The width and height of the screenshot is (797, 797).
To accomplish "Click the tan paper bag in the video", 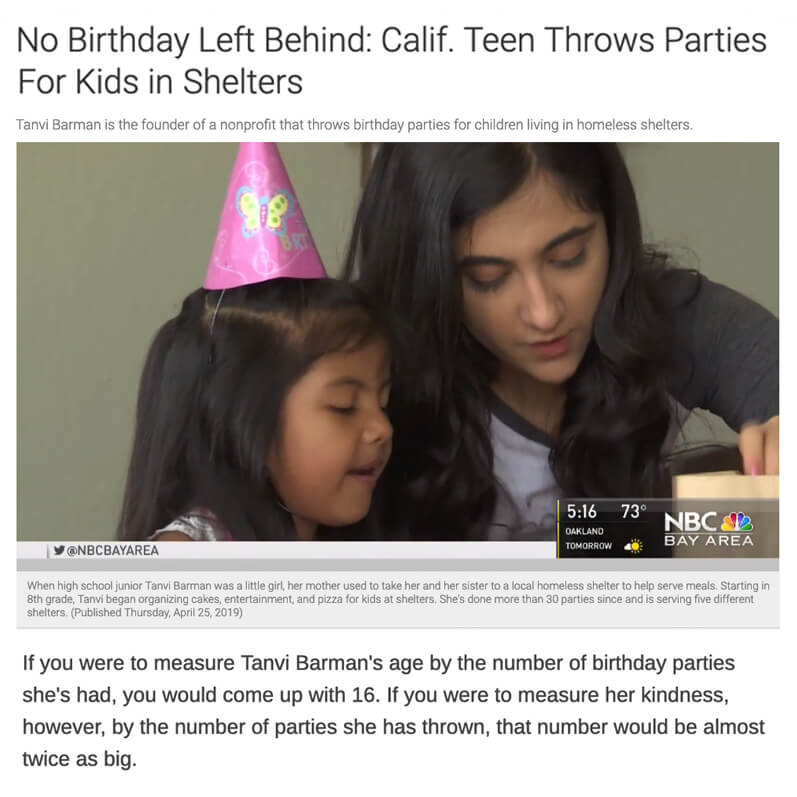I will [x=726, y=486].
